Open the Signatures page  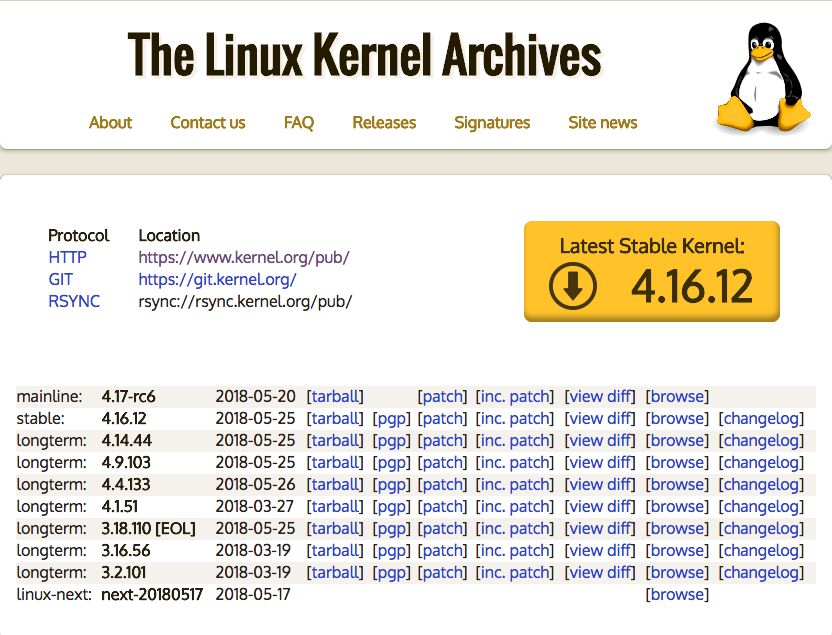(x=492, y=122)
